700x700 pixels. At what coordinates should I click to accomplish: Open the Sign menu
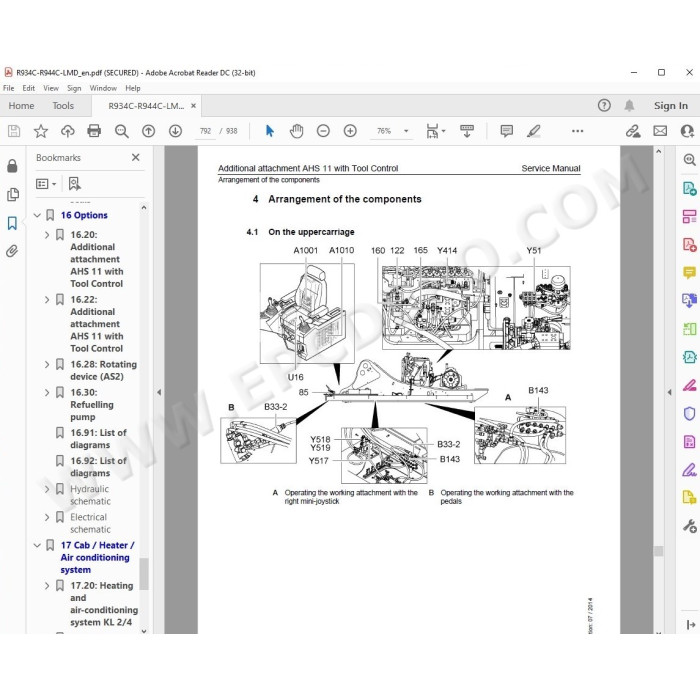[x=74, y=88]
